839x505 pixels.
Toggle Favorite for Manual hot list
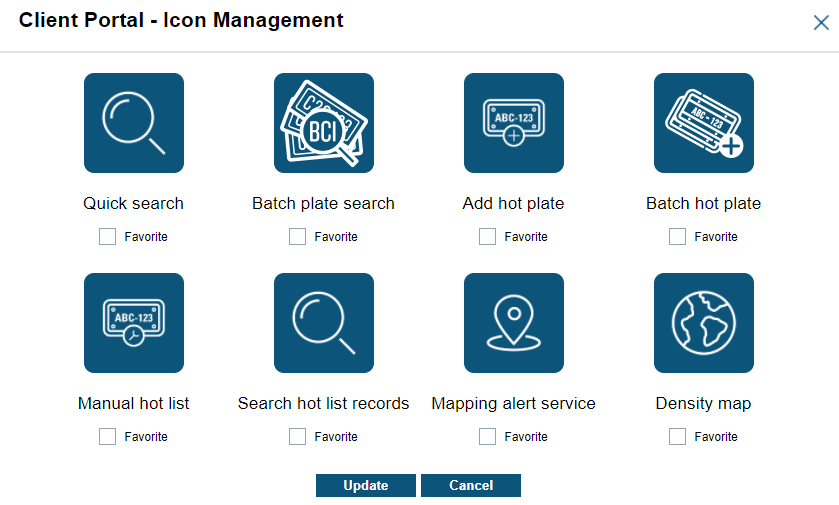tap(107, 437)
